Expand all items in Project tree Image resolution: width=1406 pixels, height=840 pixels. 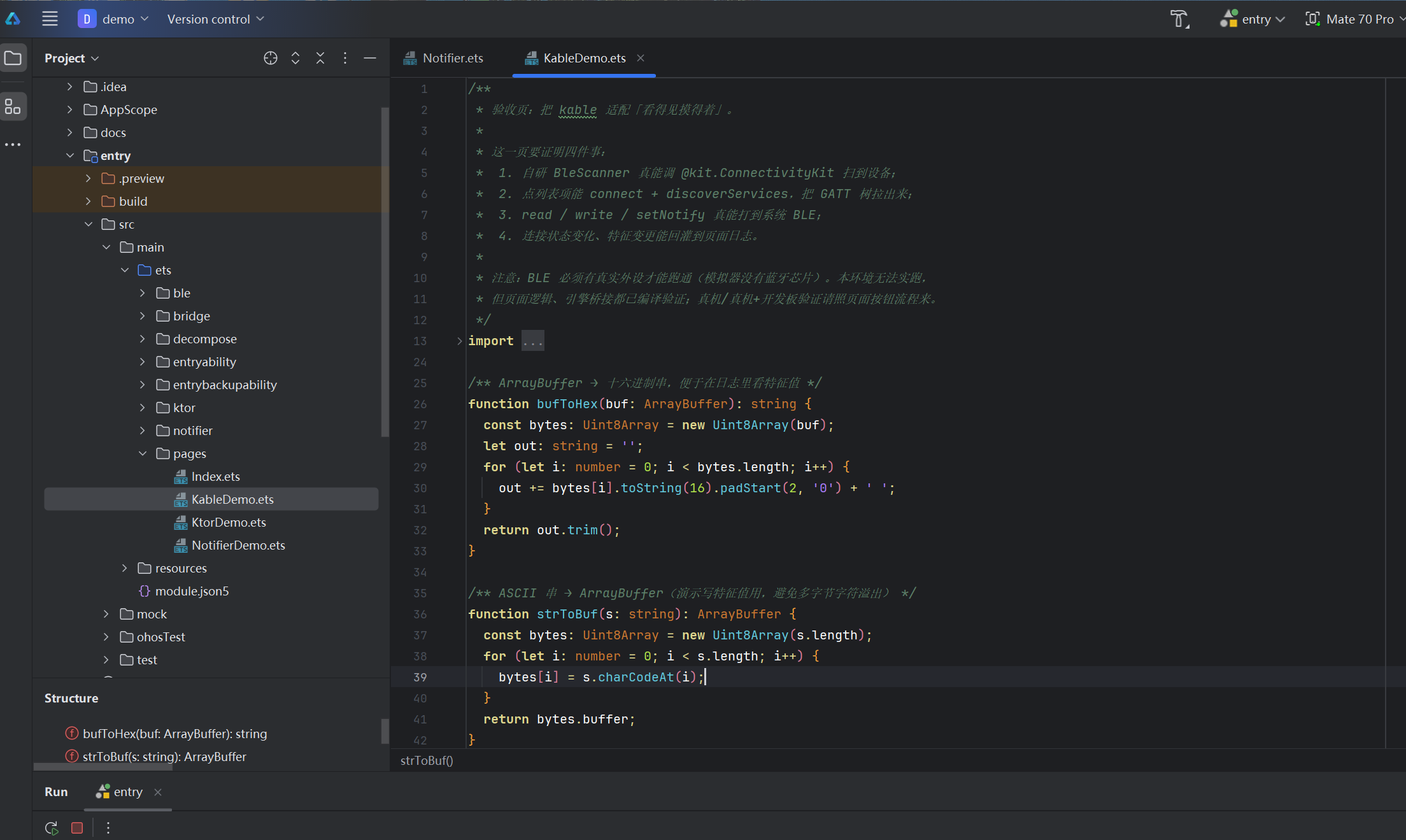click(x=295, y=58)
